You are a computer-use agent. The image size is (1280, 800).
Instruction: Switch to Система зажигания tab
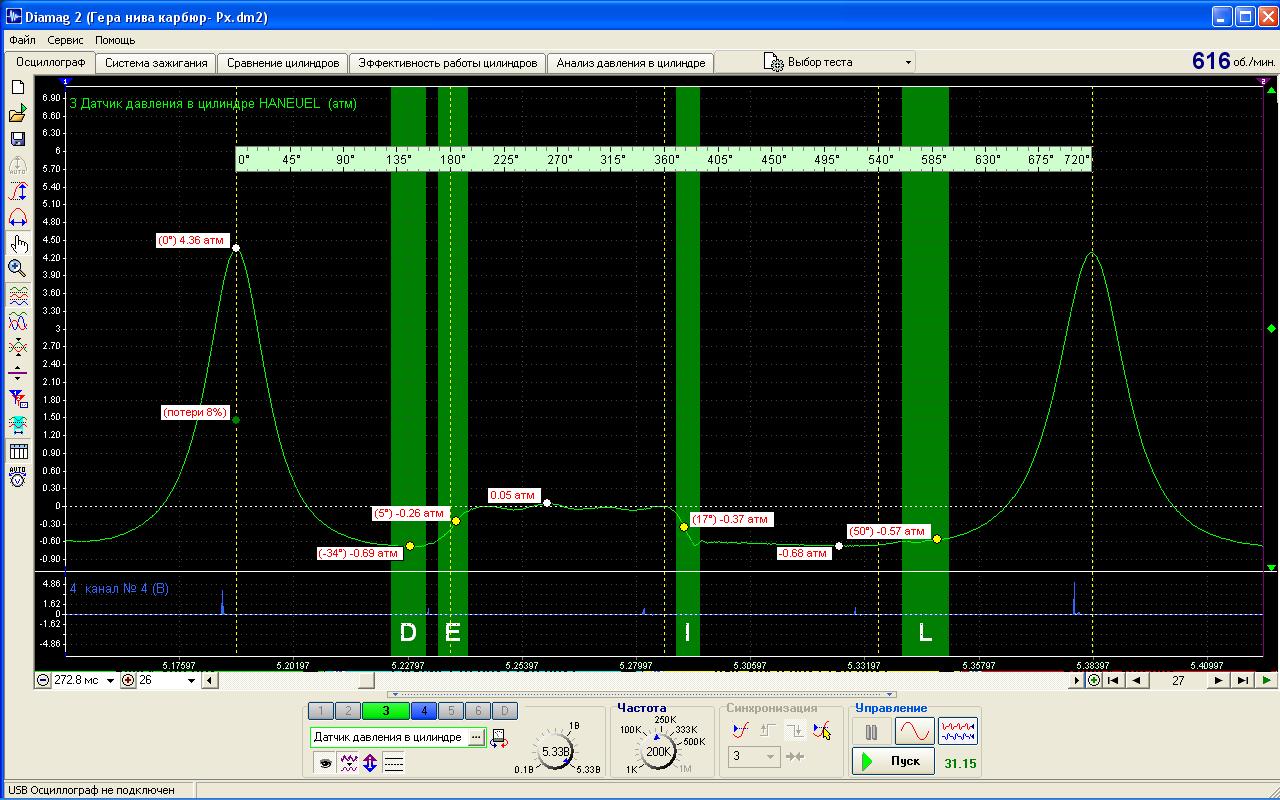tap(156, 63)
